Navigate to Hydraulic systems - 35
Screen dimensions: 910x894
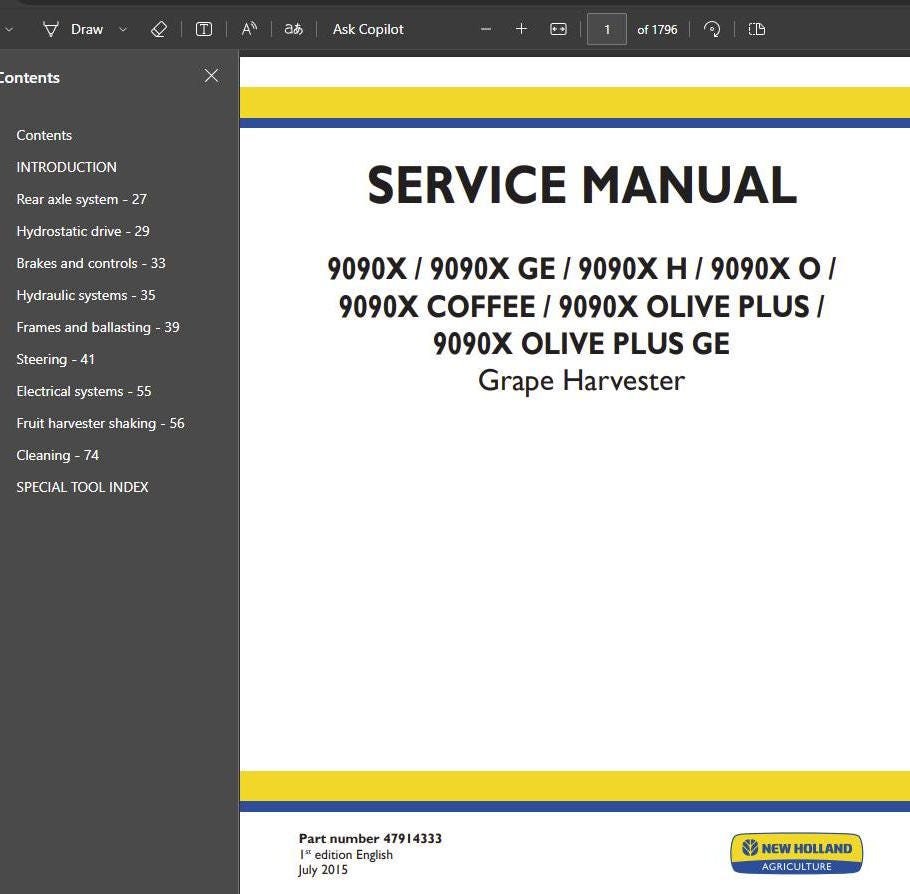86,295
